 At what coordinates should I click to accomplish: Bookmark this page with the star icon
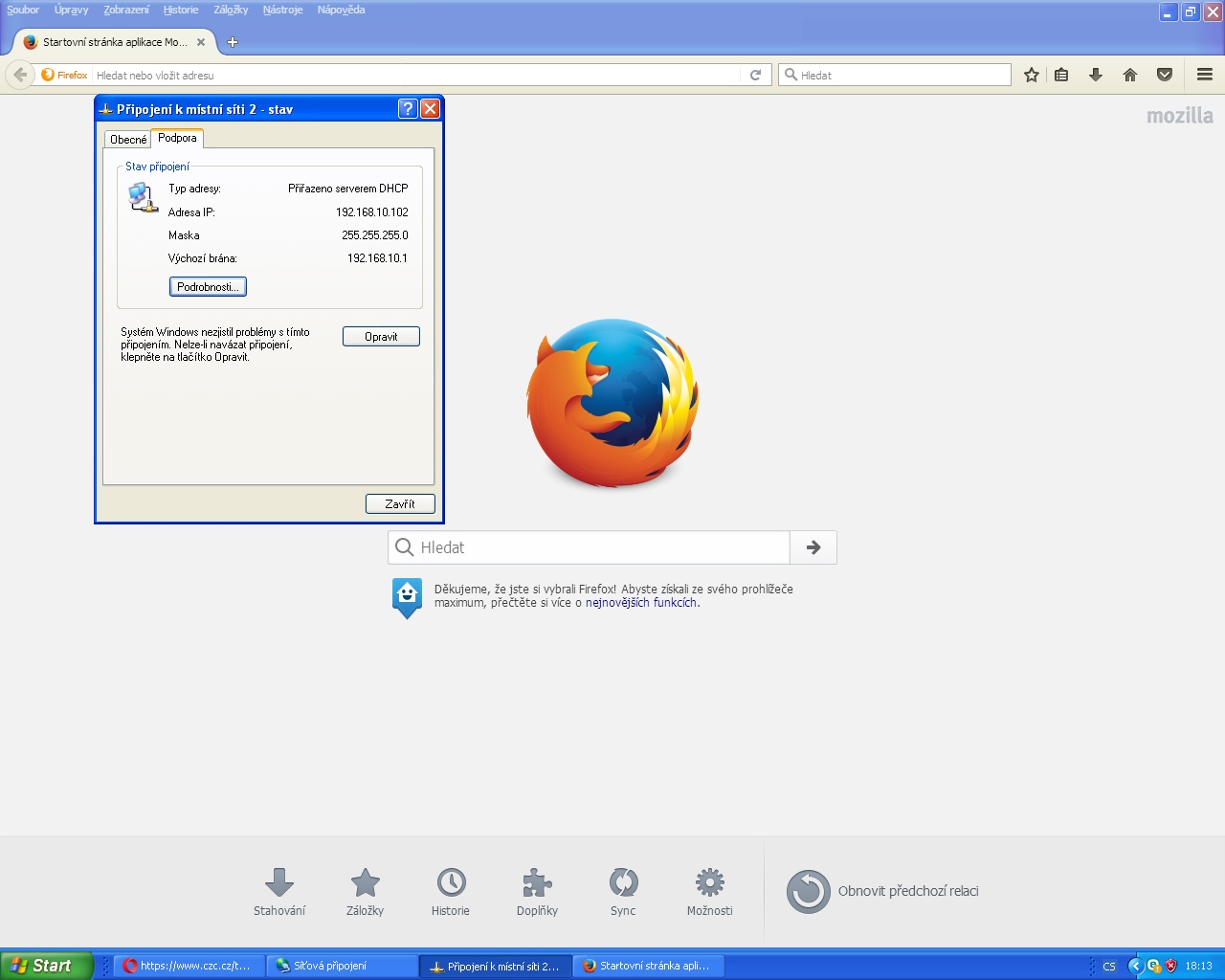(x=1031, y=75)
